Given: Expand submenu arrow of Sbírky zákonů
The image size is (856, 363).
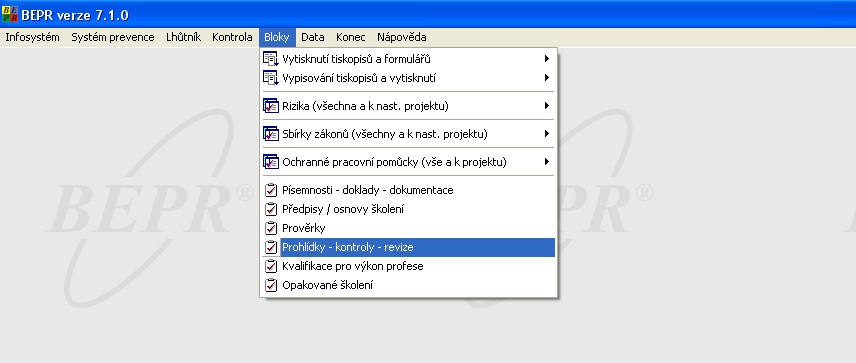Looking at the screenshot, I should pyautogui.click(x=546, y=134).
